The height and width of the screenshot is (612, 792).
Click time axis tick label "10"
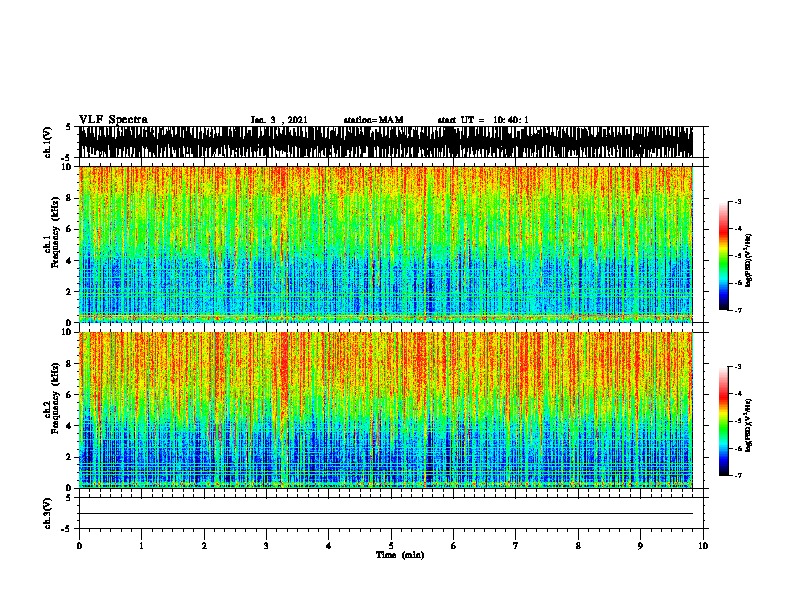tap(703, 546)
